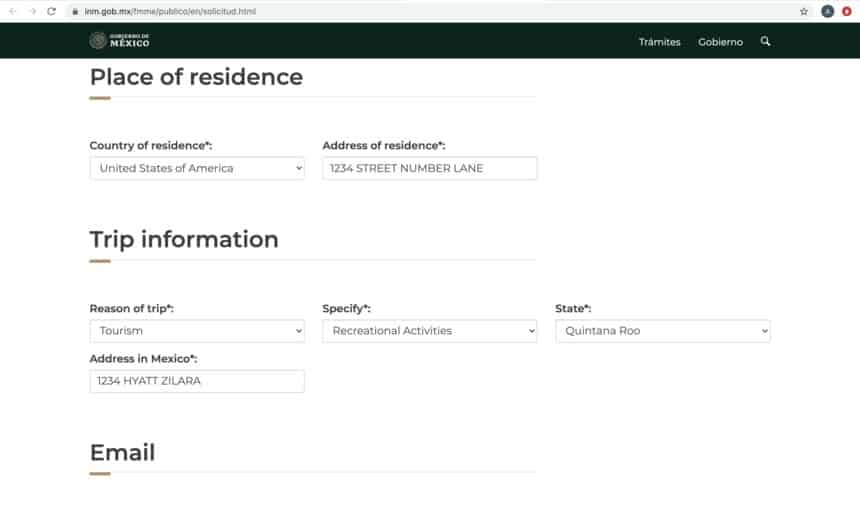Click the Email heading

pos(122,453)
